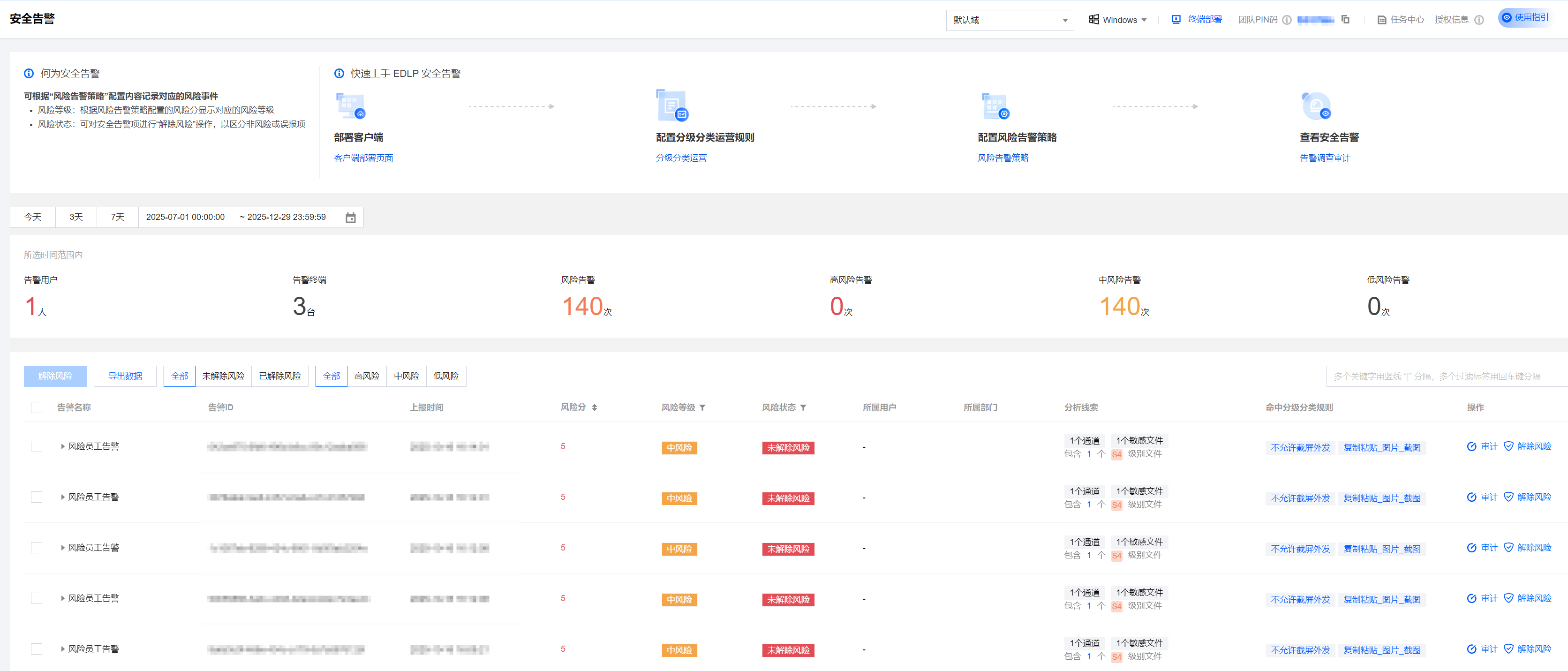
Task: Click the copy team PIN code icon
Action: 1345,20
